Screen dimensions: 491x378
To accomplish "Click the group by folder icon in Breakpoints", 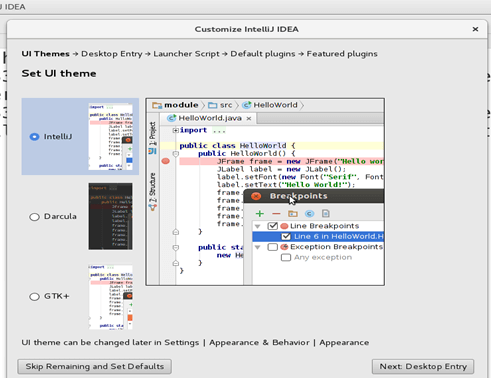I will pyautogui.click(x=293, y=214).
